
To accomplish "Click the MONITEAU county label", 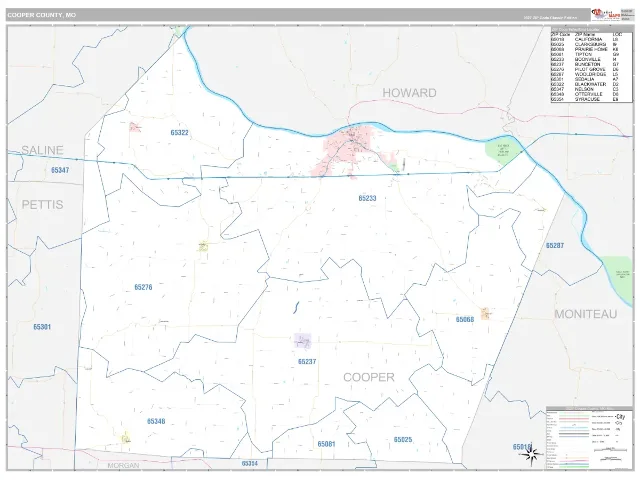I will 585,314.
